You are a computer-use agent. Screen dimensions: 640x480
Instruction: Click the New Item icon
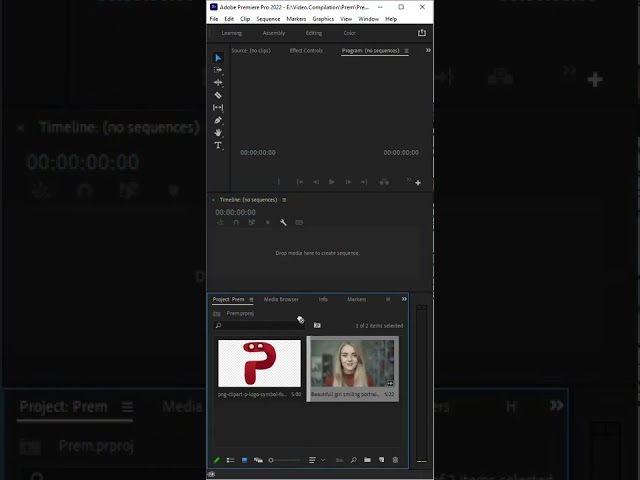tap(381, 460)
